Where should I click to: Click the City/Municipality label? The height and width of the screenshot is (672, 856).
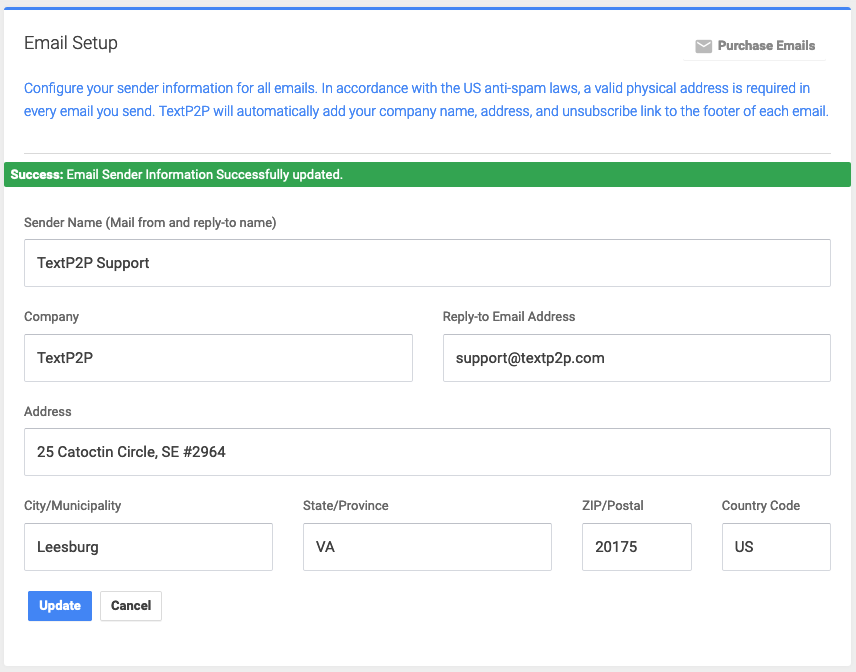[73, 506]
